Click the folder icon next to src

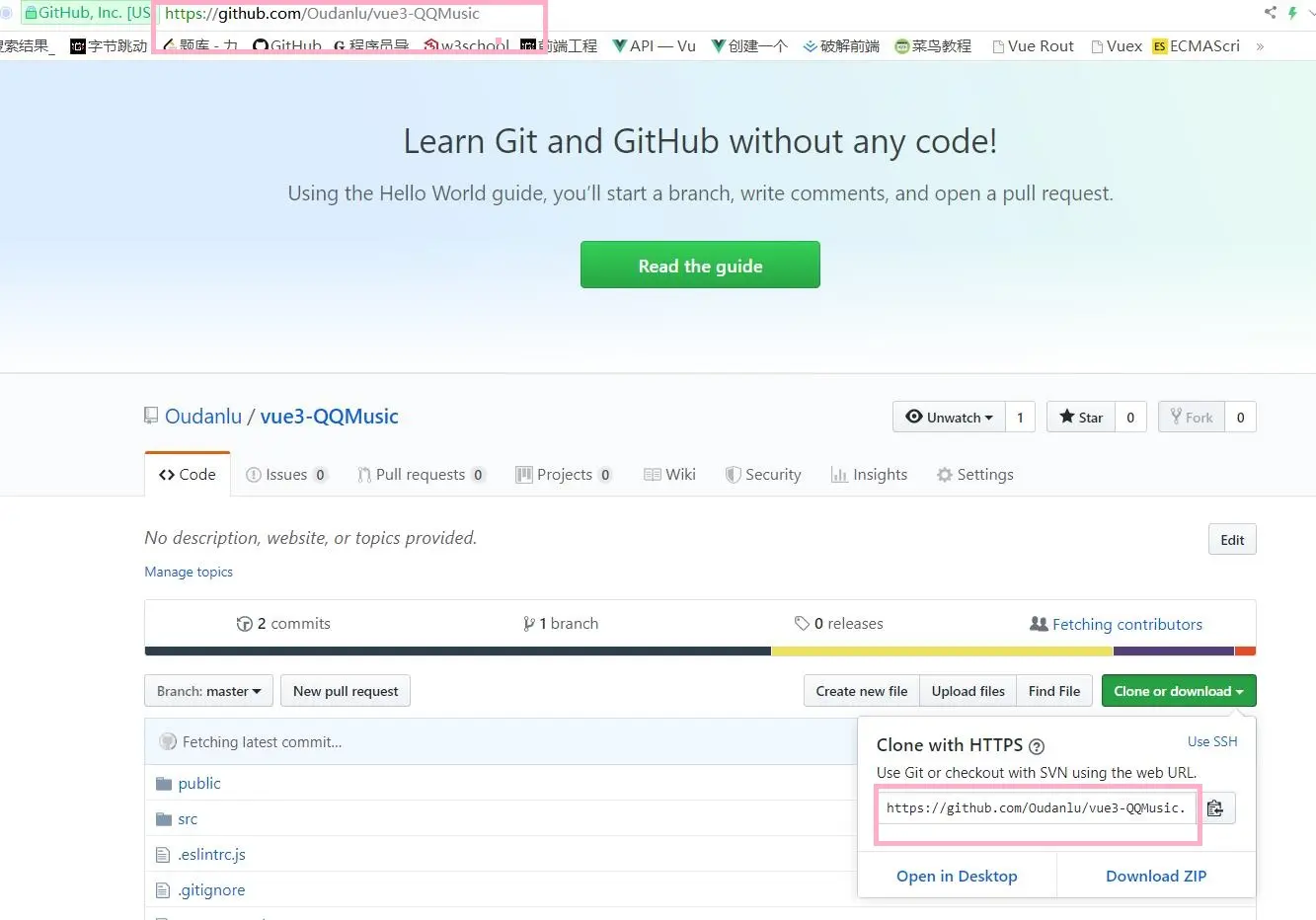pyautogui.click(x=164, y=819)
